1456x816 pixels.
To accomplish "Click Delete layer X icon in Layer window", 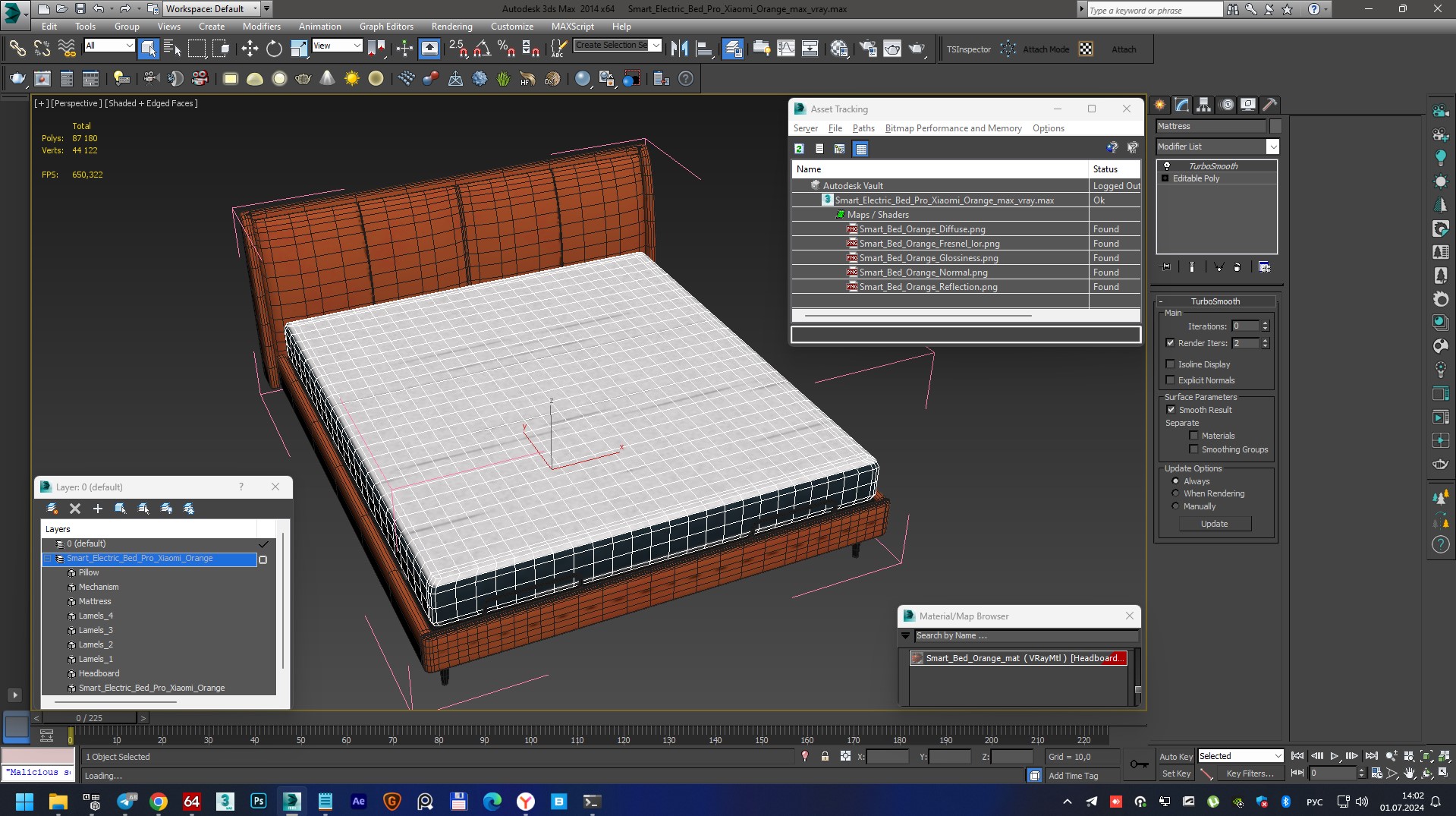I will pos(75,509).
